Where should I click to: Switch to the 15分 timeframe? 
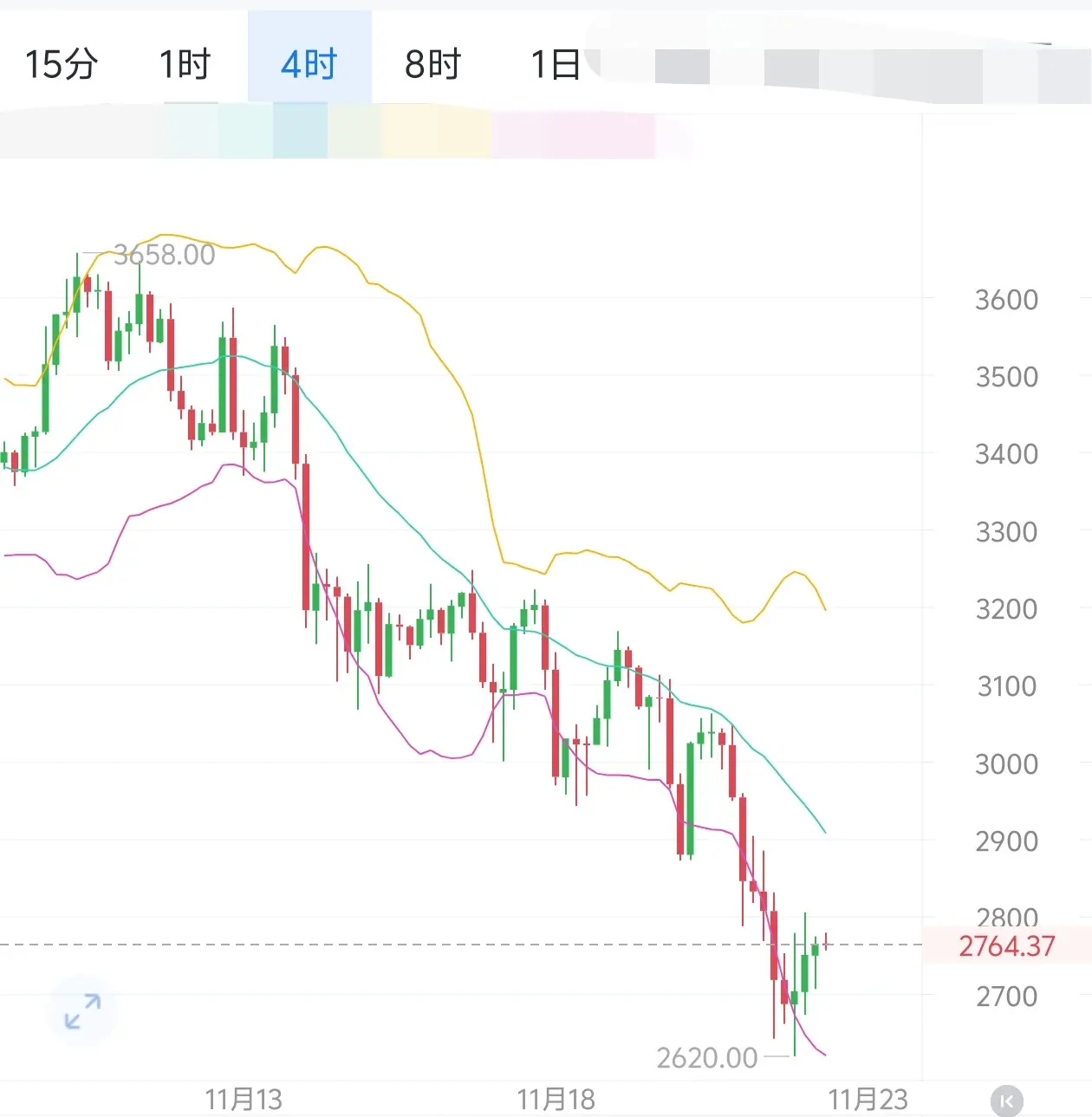(x=61, y=64)
